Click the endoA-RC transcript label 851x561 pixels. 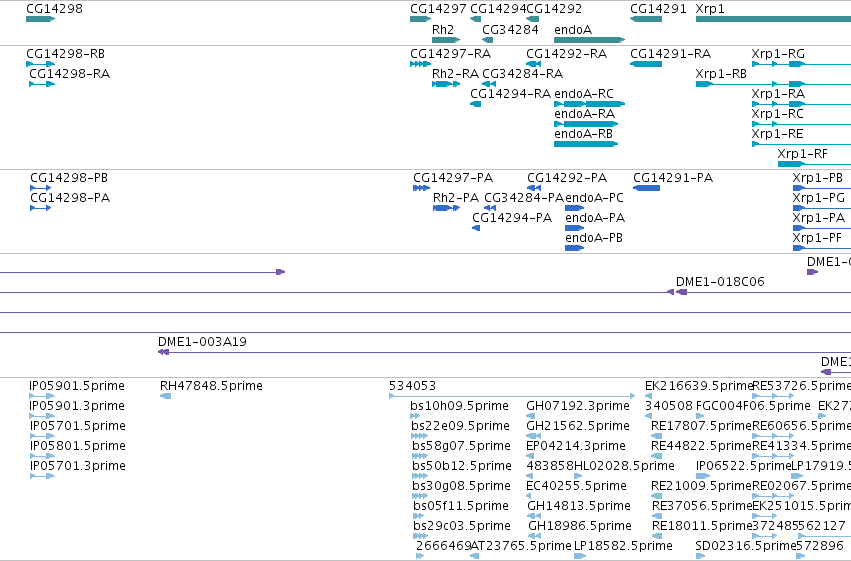point(584,94)
